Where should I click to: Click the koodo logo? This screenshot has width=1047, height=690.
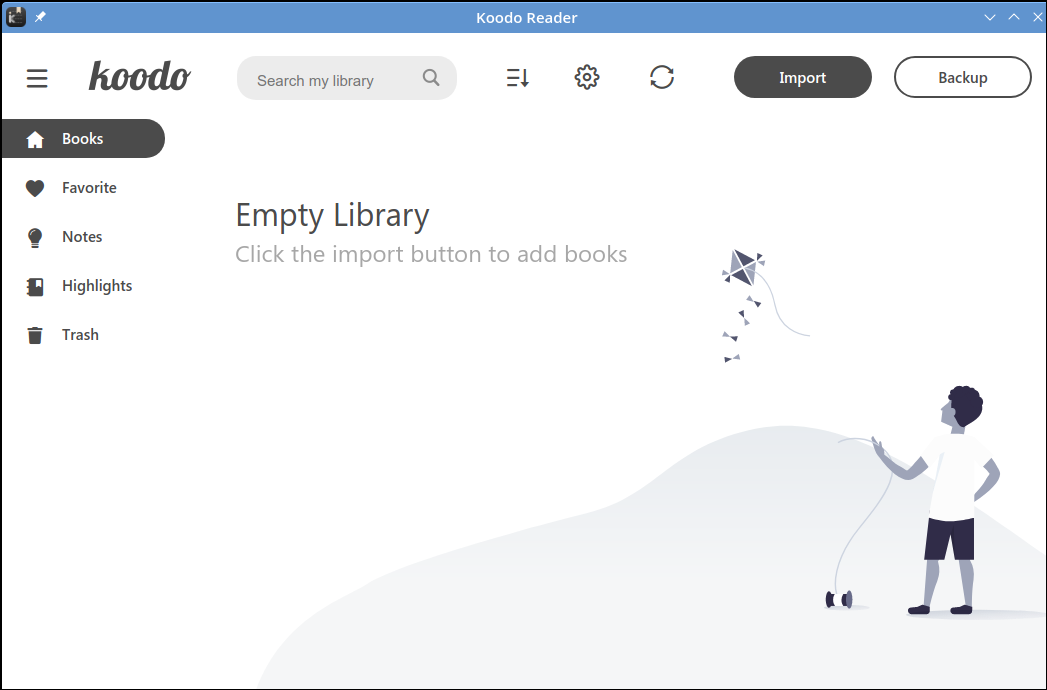click(x=140, y=76)
